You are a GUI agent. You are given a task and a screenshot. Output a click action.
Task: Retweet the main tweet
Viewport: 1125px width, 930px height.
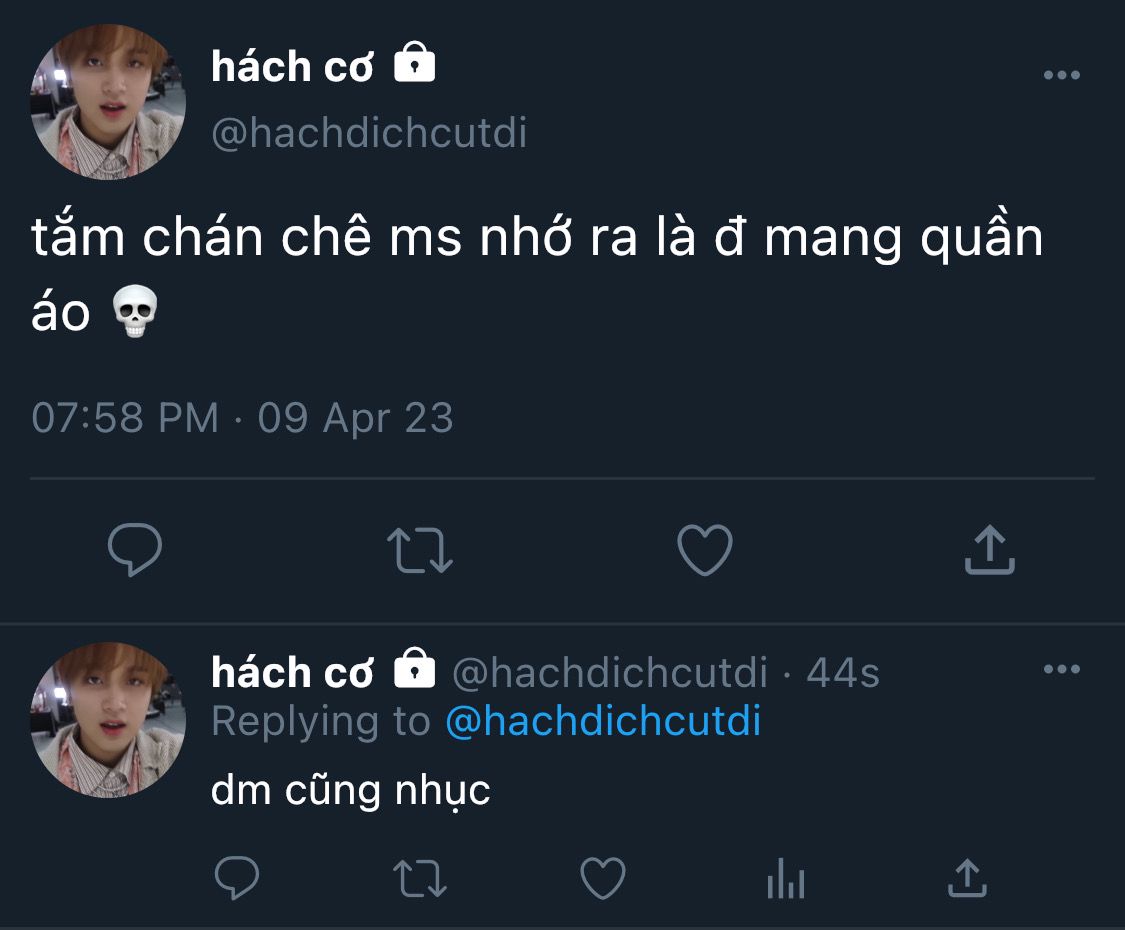(420, 550)
